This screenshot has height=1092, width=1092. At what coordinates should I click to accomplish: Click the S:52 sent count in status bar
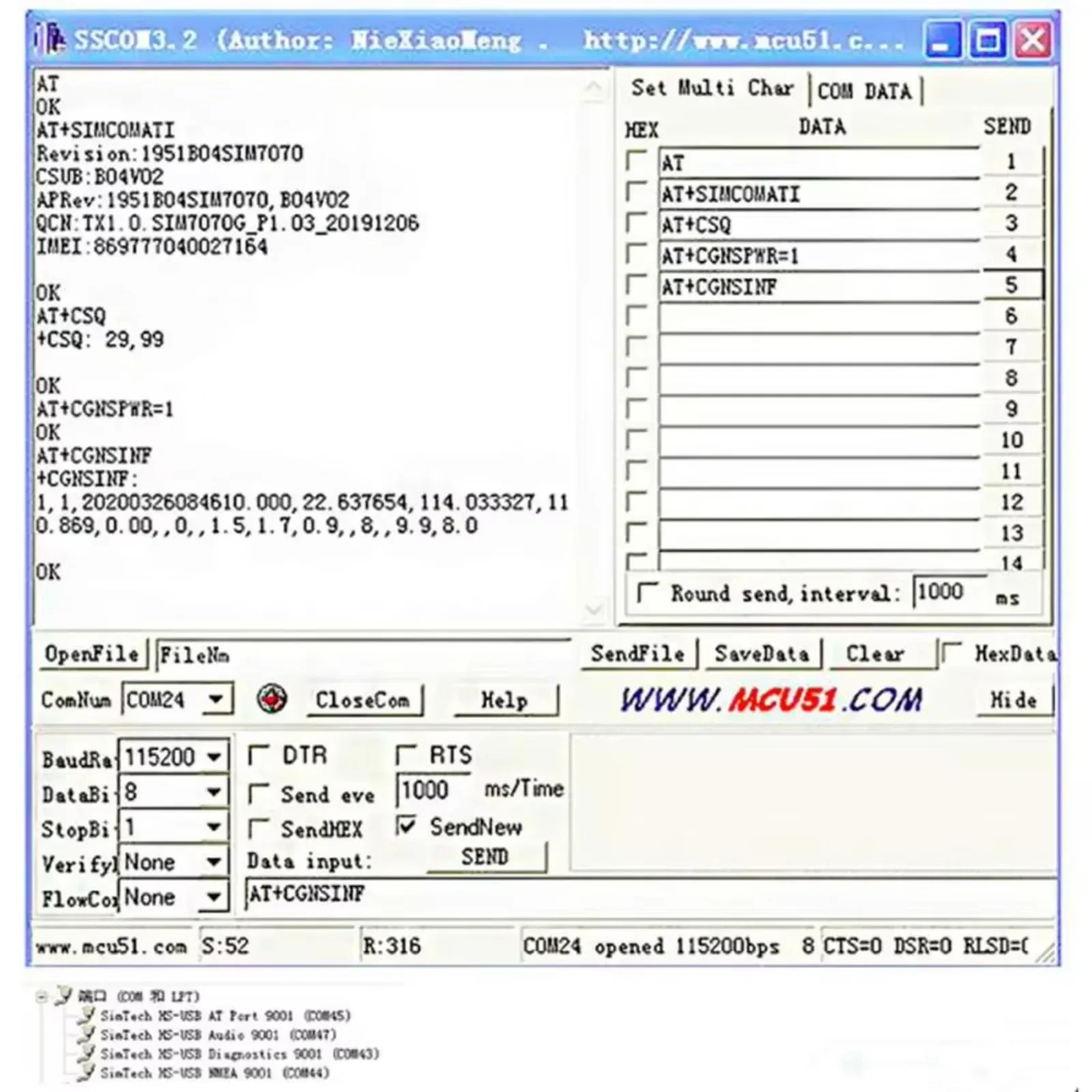tap(225, 946)
